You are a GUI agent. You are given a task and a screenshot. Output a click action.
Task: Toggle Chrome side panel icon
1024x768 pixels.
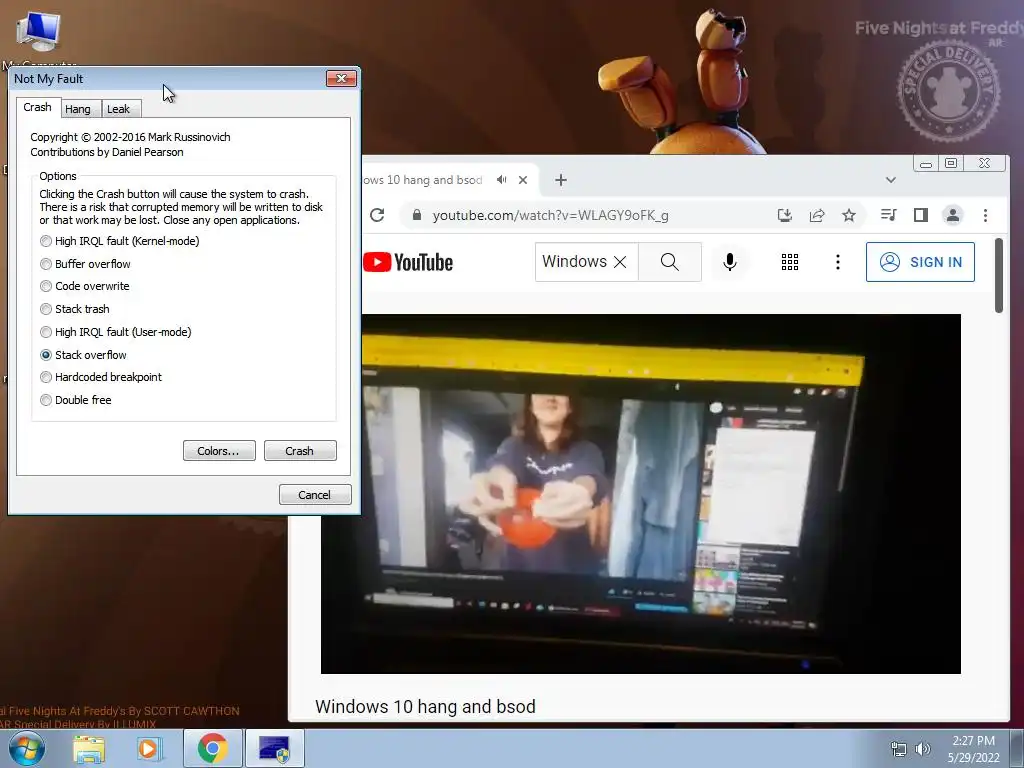coord(921,215)
